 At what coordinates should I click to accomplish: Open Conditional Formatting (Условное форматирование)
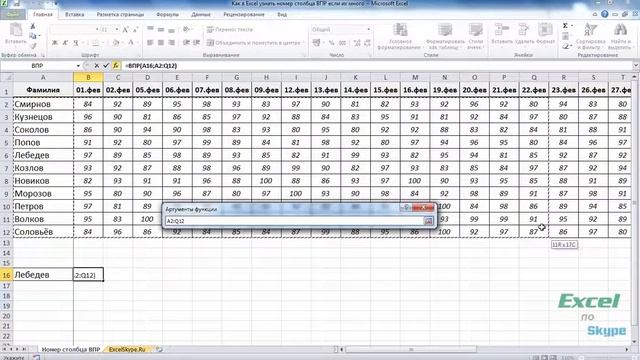tap(399, 36)
